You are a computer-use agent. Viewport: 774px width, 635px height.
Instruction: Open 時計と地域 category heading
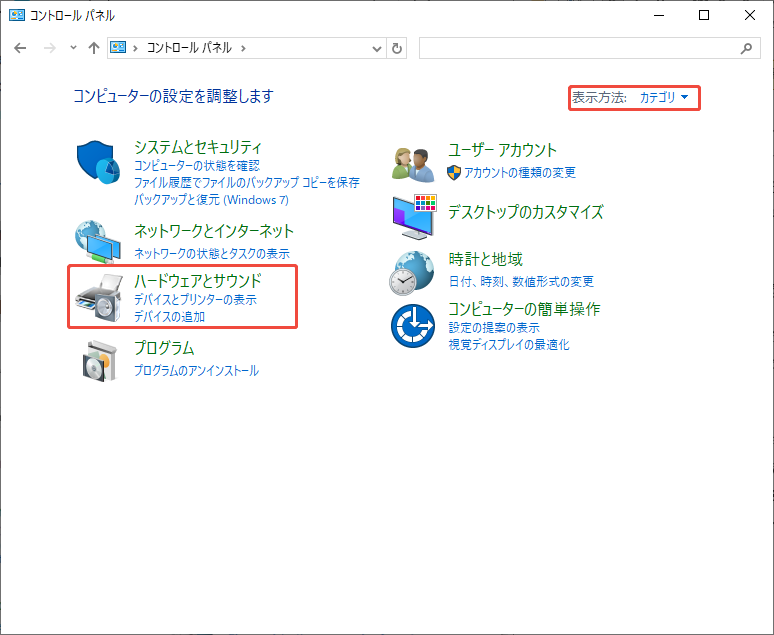(485, 259)
